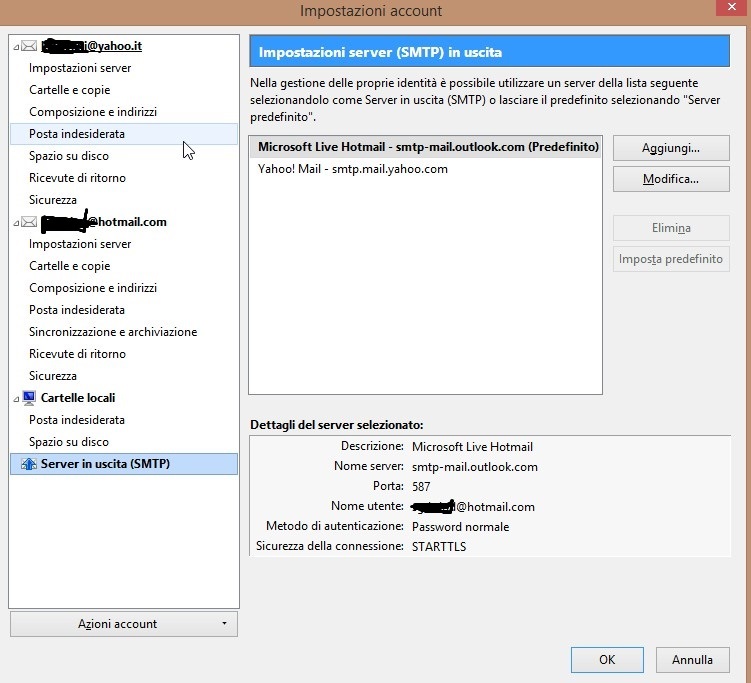Open Posta indesiderata under hotmail.com
This screenshot has height=683, width=751.
pyautogui.click(x=77, y=310)
